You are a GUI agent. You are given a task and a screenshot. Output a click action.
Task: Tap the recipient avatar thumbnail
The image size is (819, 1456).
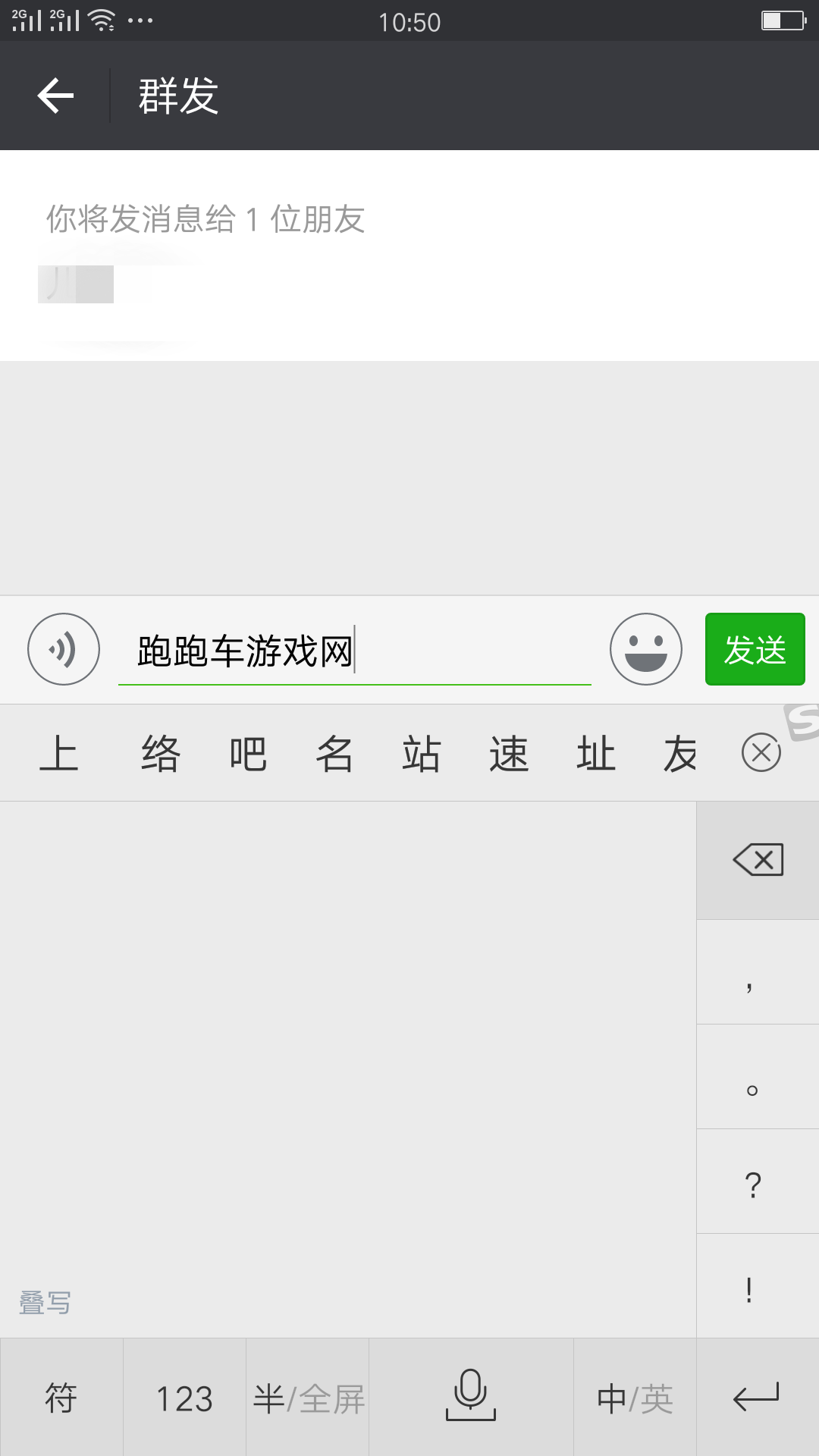[x=76, y=284]
